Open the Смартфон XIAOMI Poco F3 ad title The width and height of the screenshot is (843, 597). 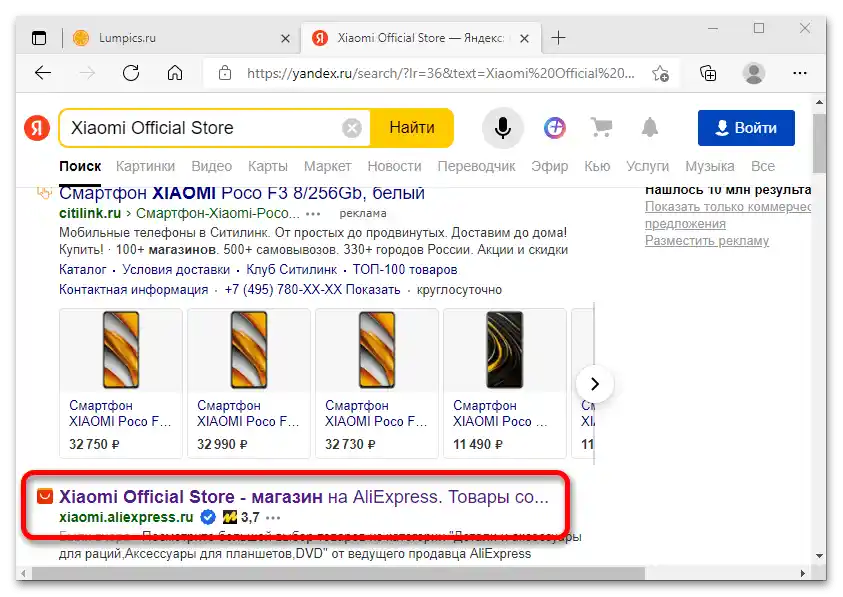(242, 194)
